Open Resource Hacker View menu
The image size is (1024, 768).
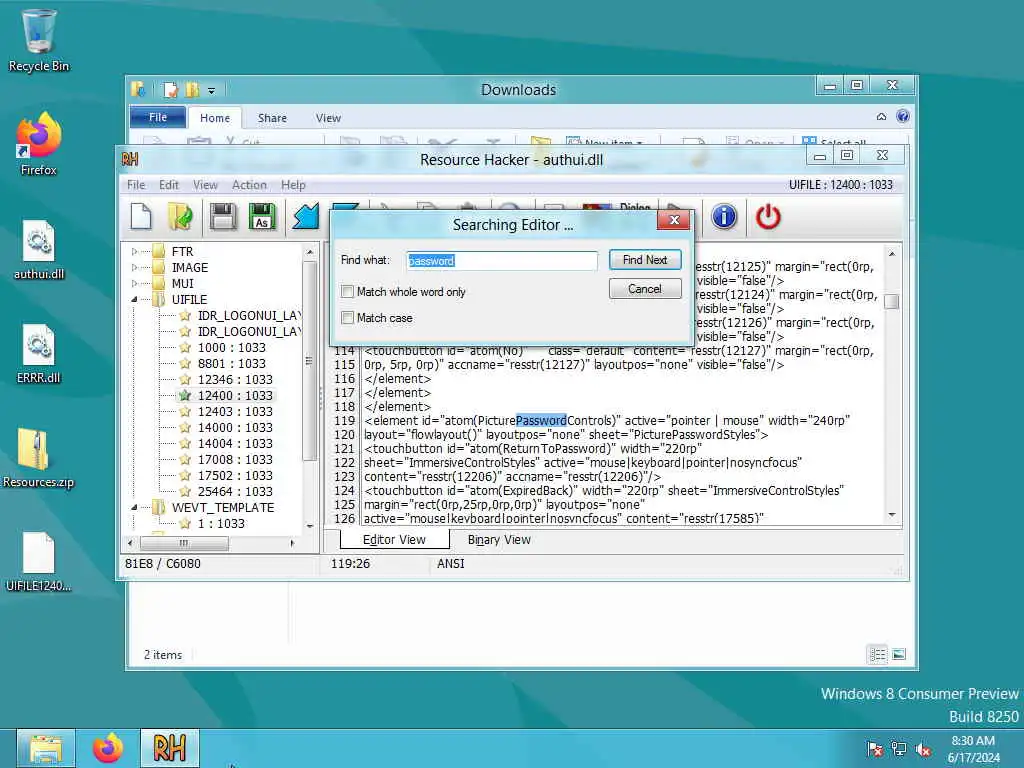[x=205, y=185]
